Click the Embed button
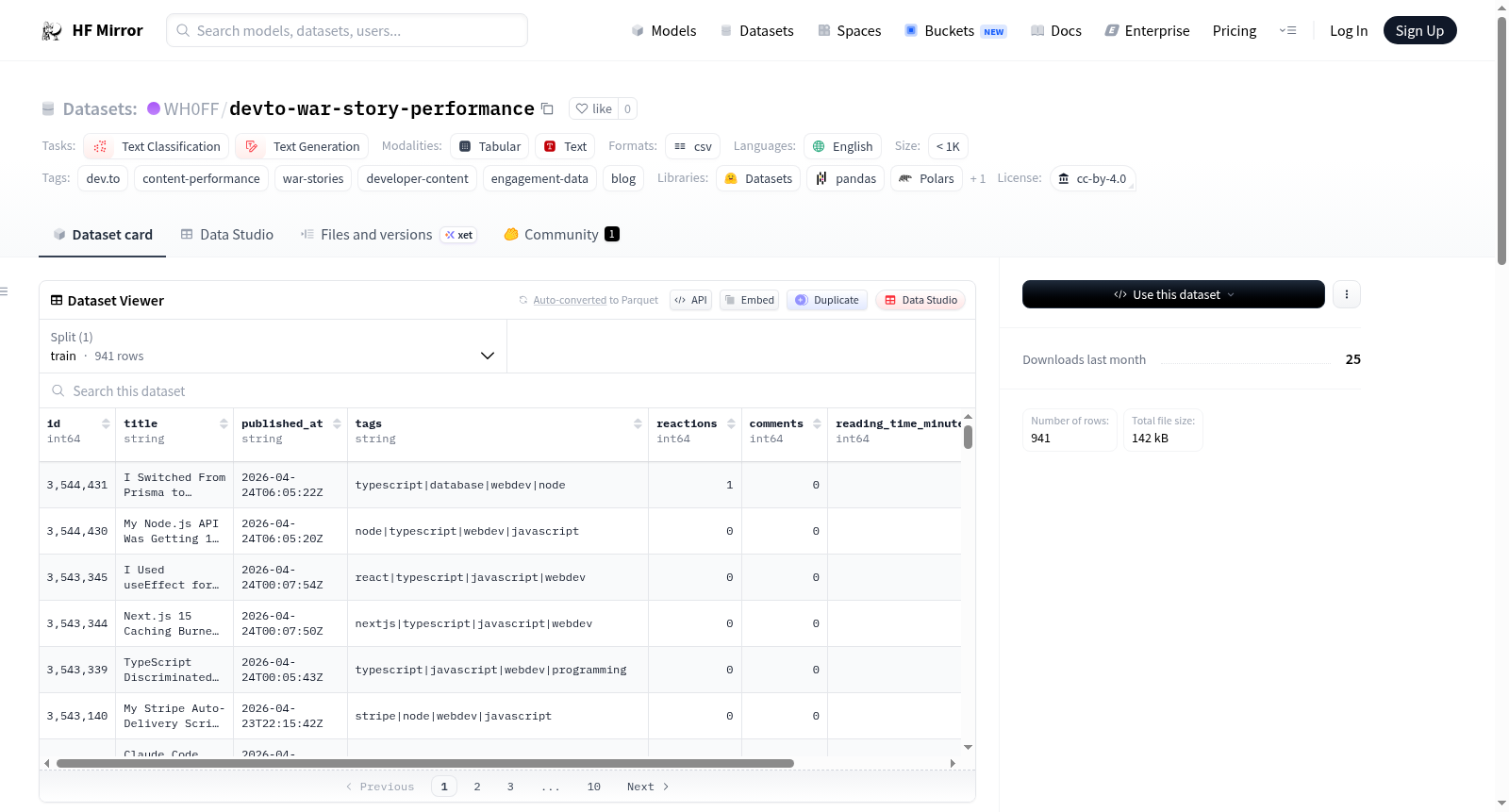 [x=750, y=300]
